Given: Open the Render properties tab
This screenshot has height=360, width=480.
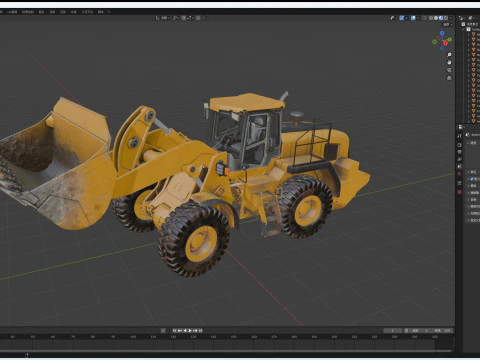Looking at the screenshot, I should click(459, 145).
